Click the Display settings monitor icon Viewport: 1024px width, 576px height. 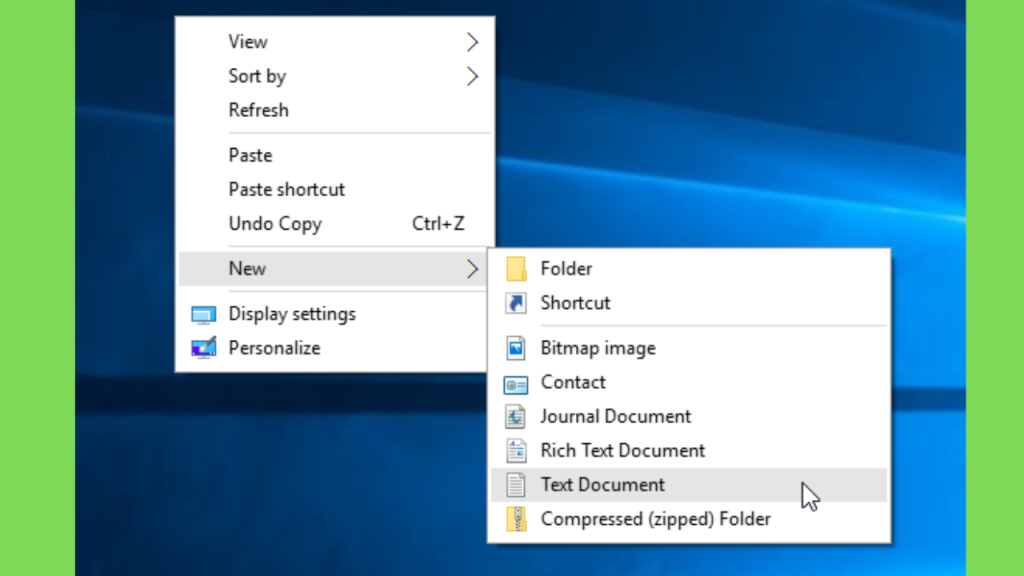204,315
